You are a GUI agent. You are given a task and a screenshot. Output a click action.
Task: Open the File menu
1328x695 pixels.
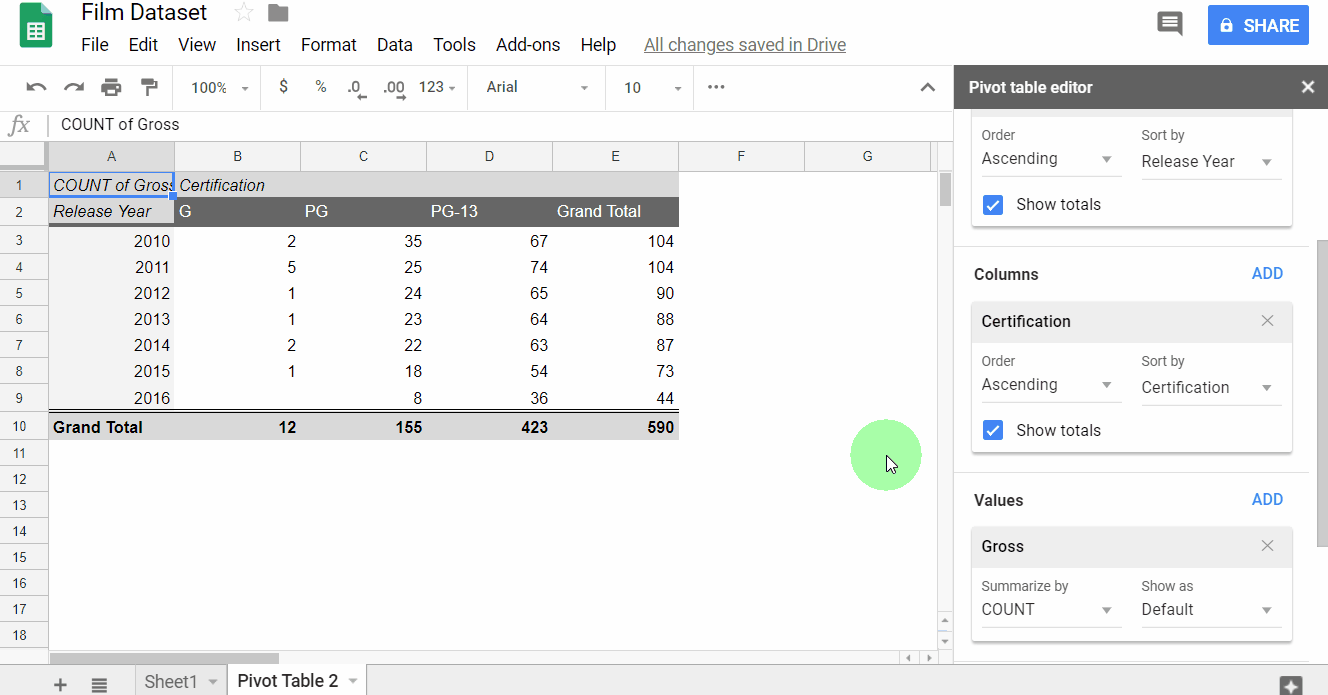click(x=95, y=45)
